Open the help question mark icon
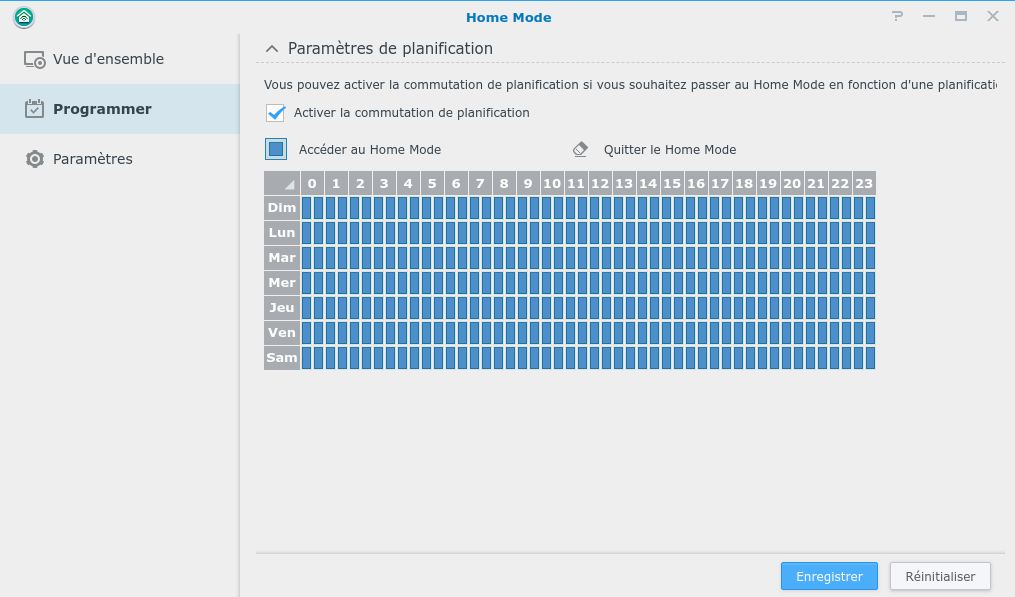This screenshot has height=597, width=1015. point(897,17)
